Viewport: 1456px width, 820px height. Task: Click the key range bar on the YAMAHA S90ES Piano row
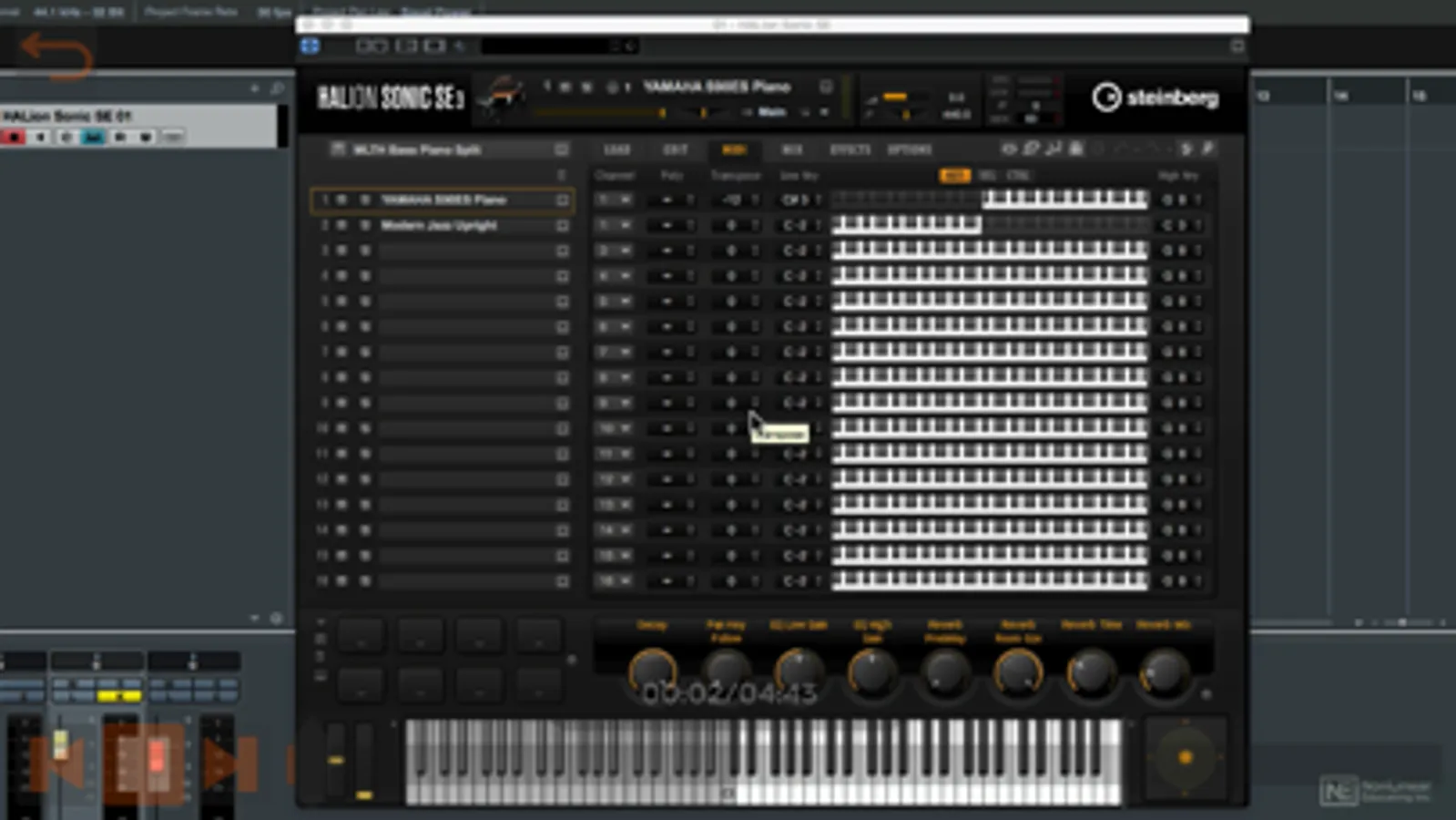(x=990, y=200)
